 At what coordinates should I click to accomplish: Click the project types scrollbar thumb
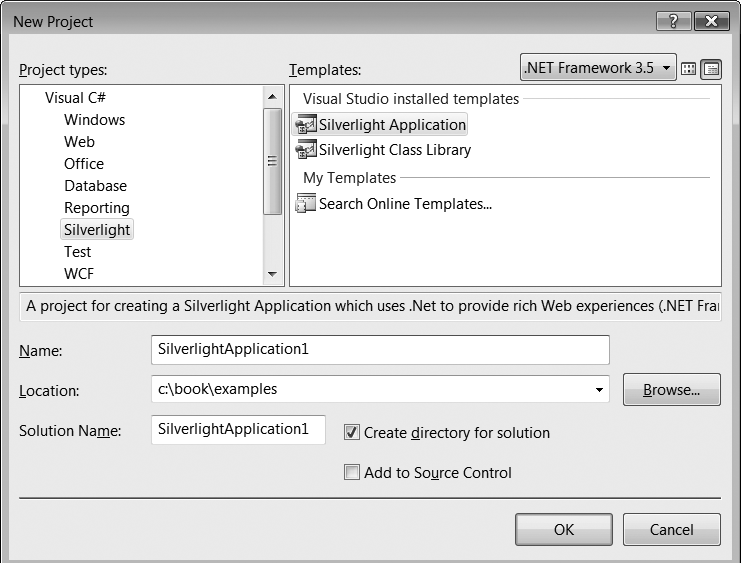coord(272,161)
